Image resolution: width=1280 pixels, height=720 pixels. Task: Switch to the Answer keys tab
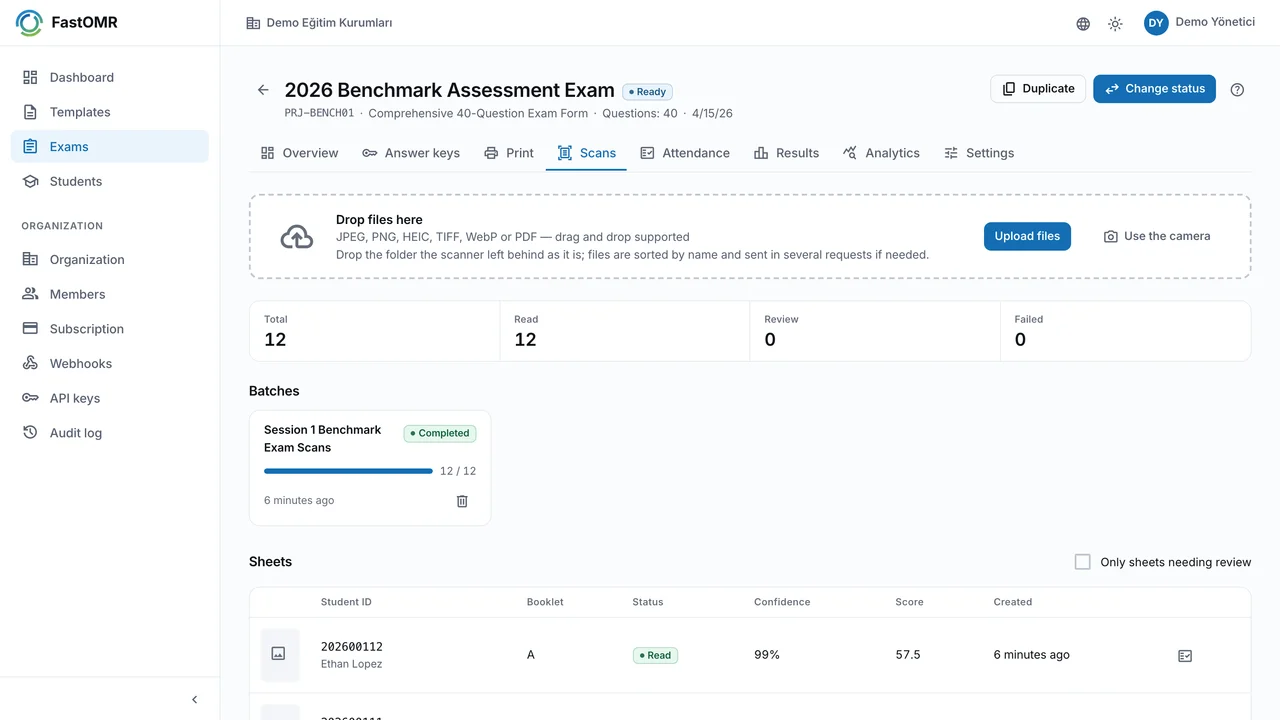tap(411, 153)
